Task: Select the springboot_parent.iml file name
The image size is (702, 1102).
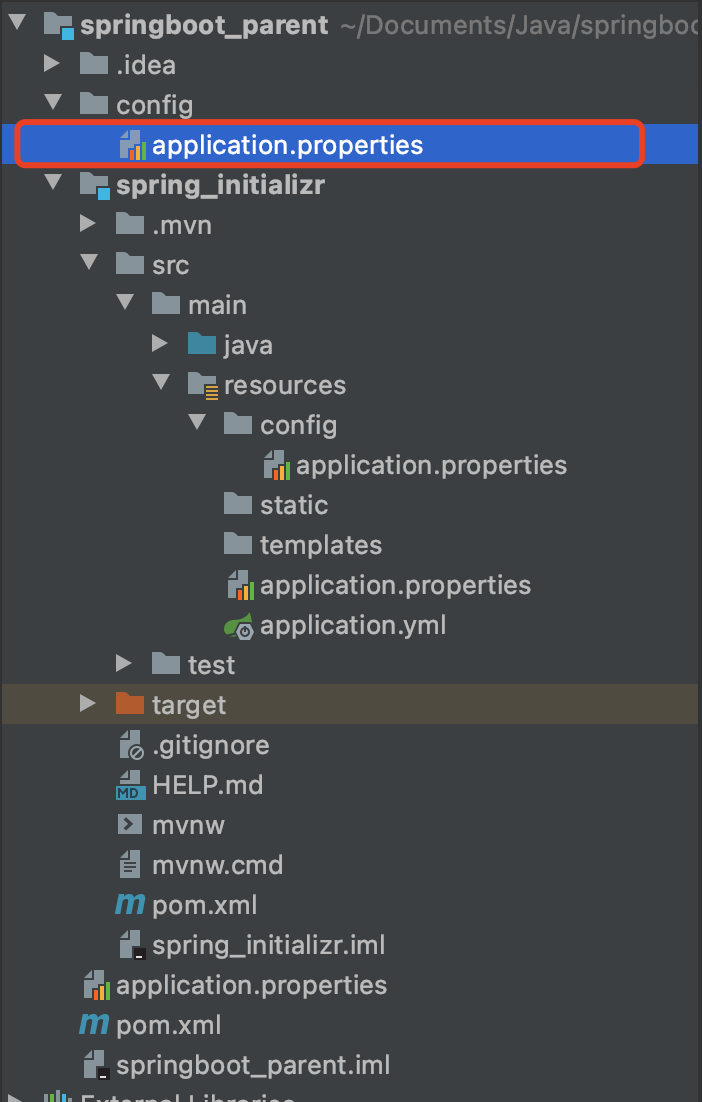Action: (253, 1065)
